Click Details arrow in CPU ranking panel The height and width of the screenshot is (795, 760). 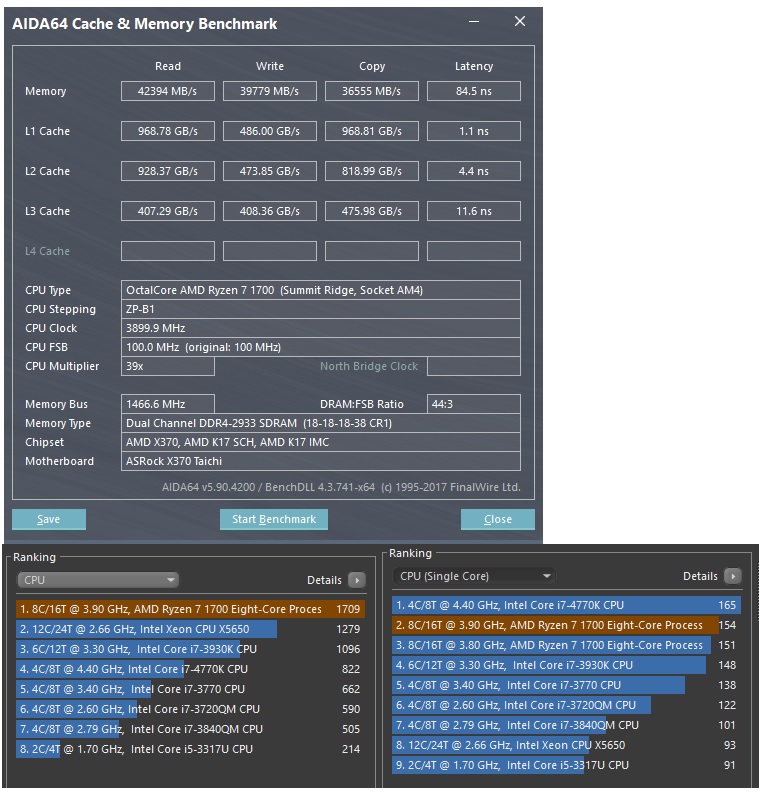[x=357, y=580]
